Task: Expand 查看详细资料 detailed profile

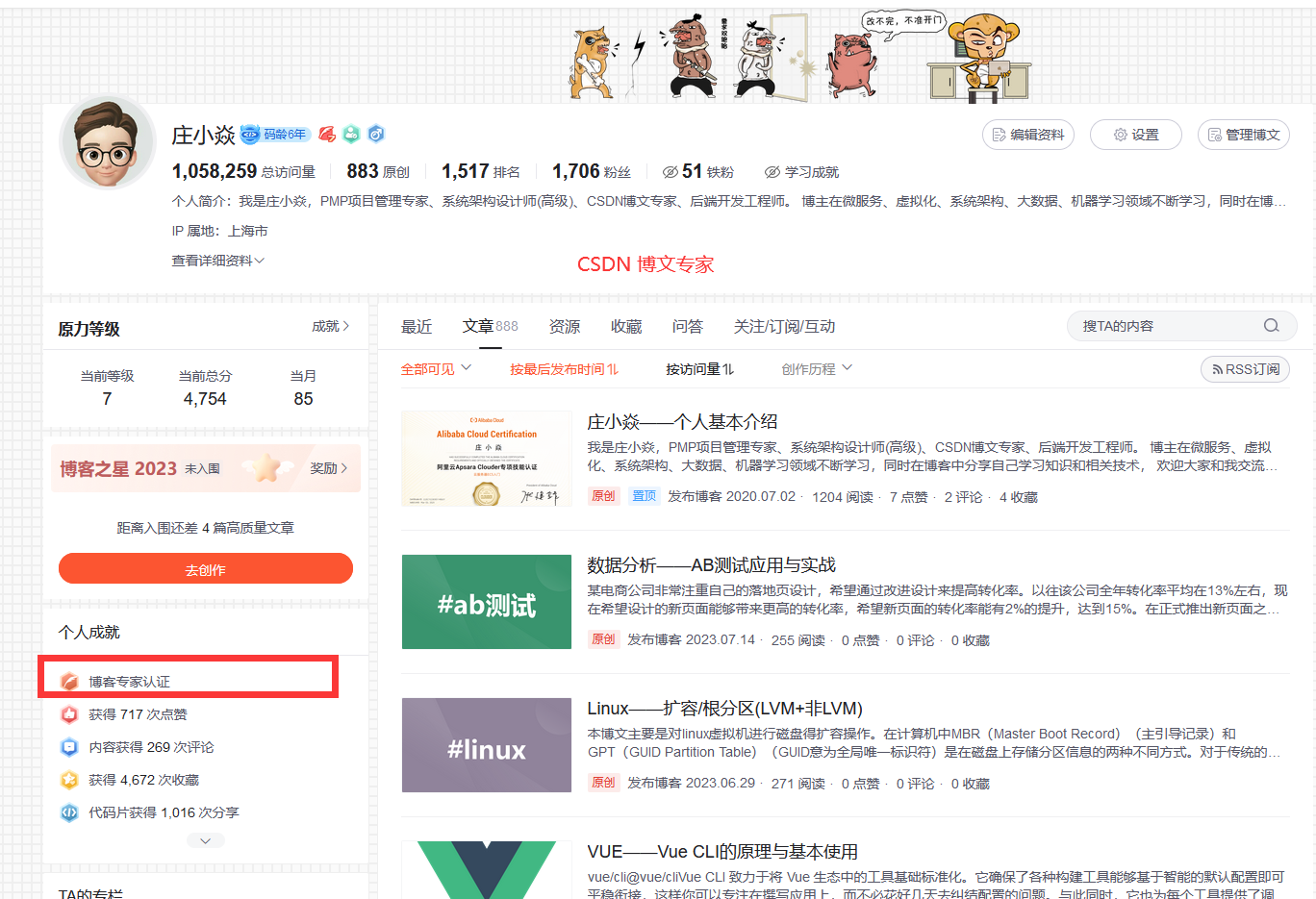Action: pyautogui.click(x=218, y=261)
